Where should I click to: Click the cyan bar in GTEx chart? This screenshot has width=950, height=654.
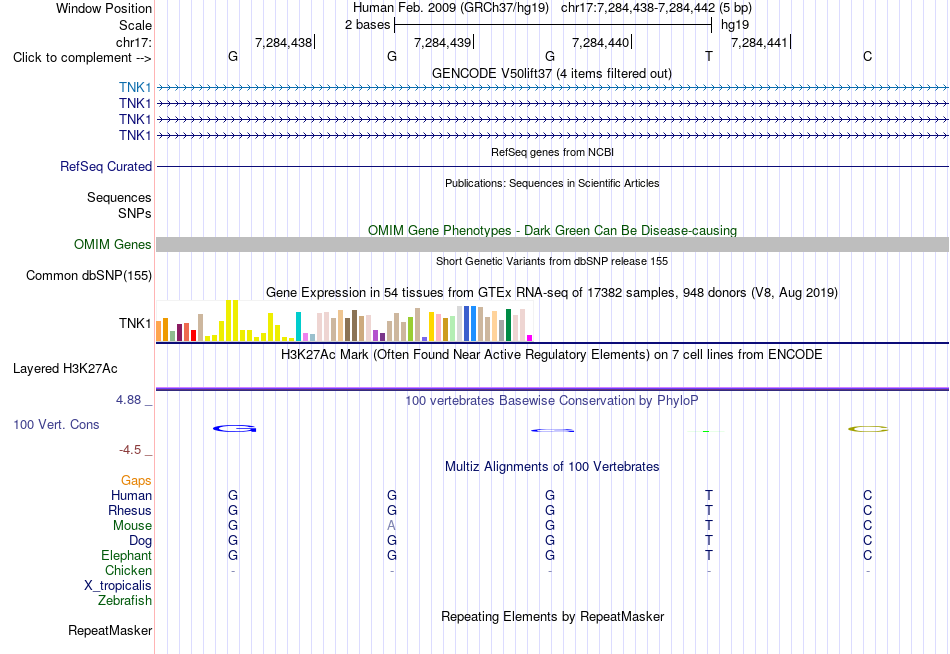pyautogui.click(x=298, y=327)
